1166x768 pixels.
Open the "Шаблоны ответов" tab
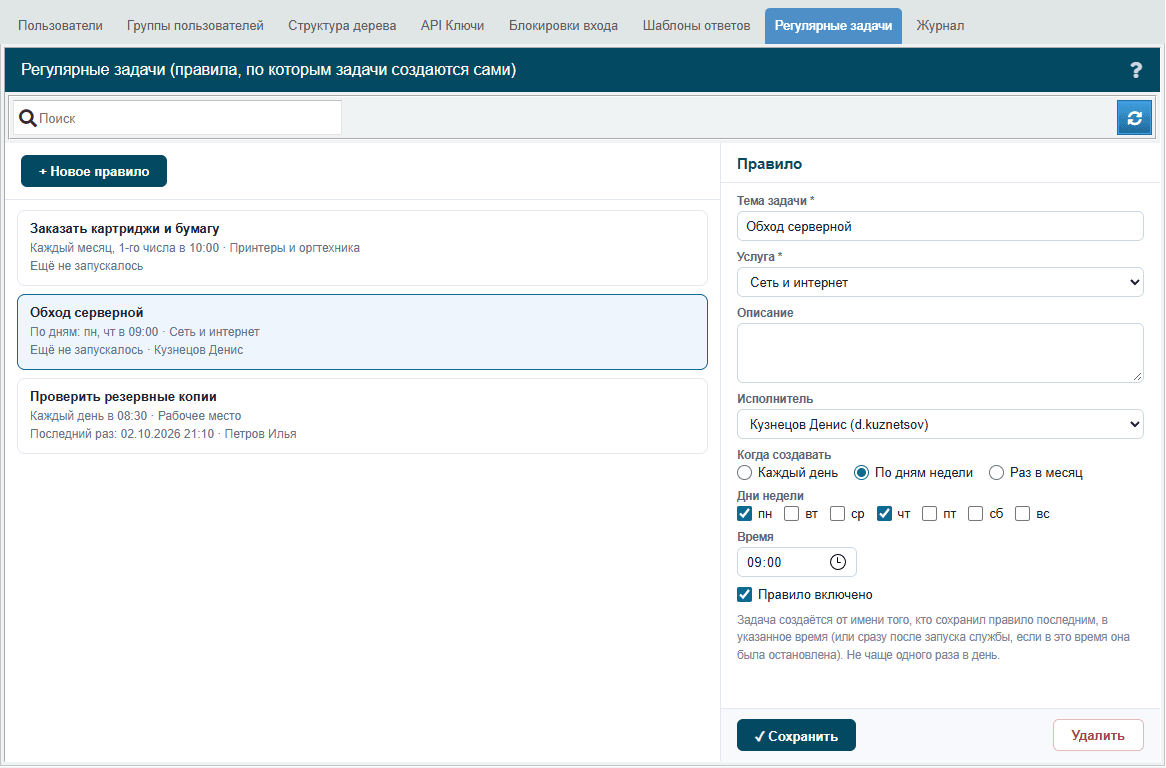(x=697, y=26)
